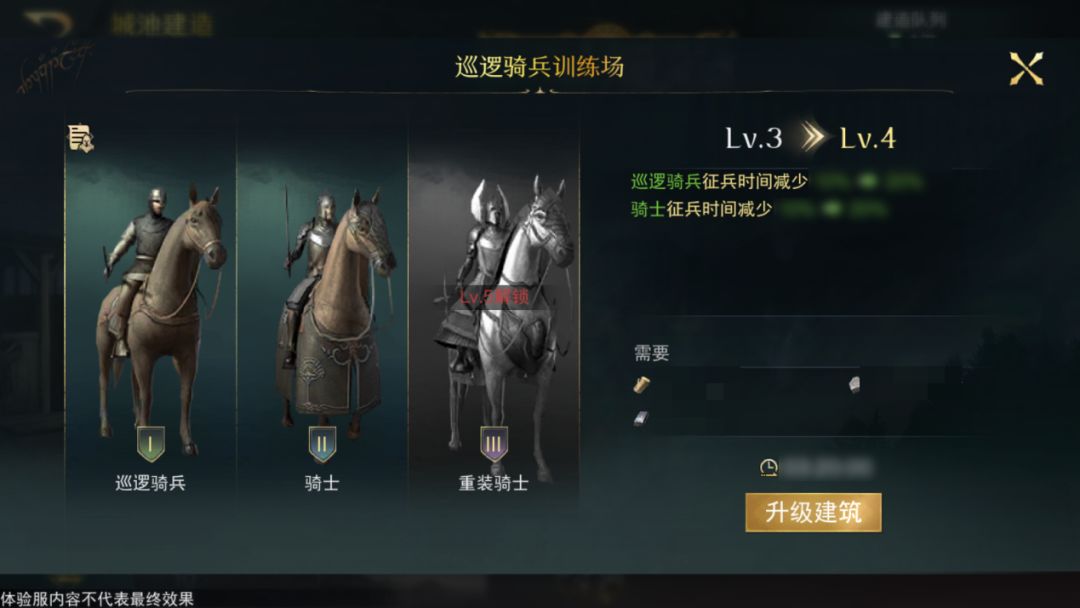Click the 巡逻骑兵 green link text
The height and width of the screenshot is (608, 1080).
tap(666, 182)
